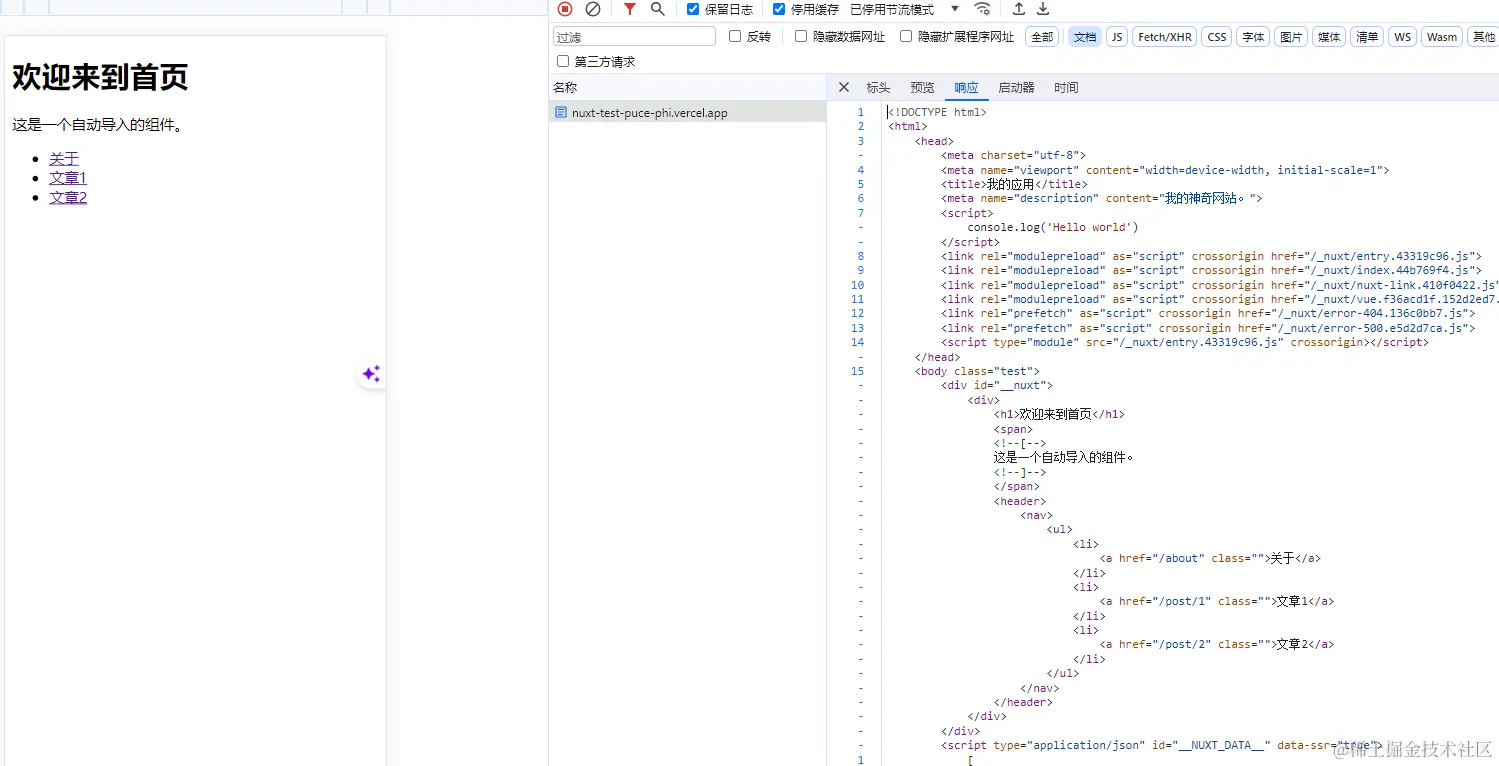Viewport: 1499px width, 766px height.
Task: Click the href="/post/2" anchor code line
Action: pyautogui.click(x=1217, y=644)
